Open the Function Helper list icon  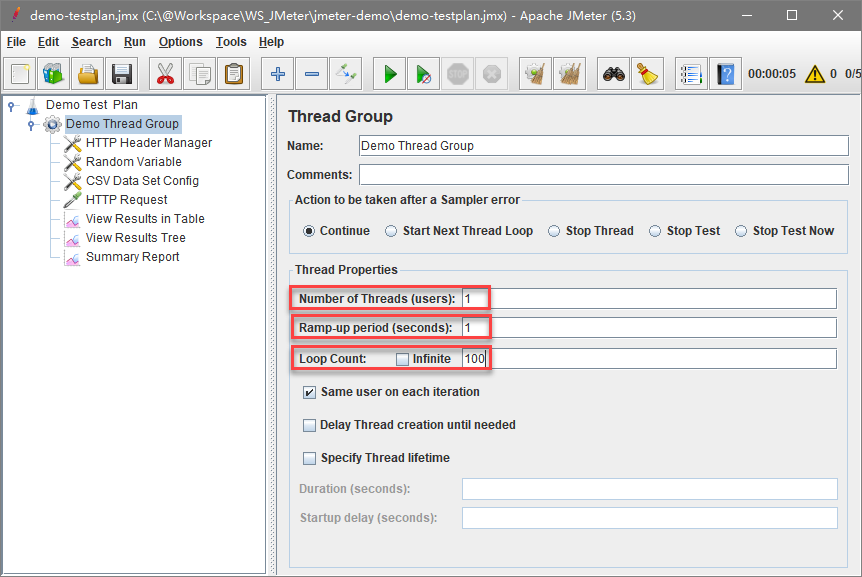click(x=692, y=74)
